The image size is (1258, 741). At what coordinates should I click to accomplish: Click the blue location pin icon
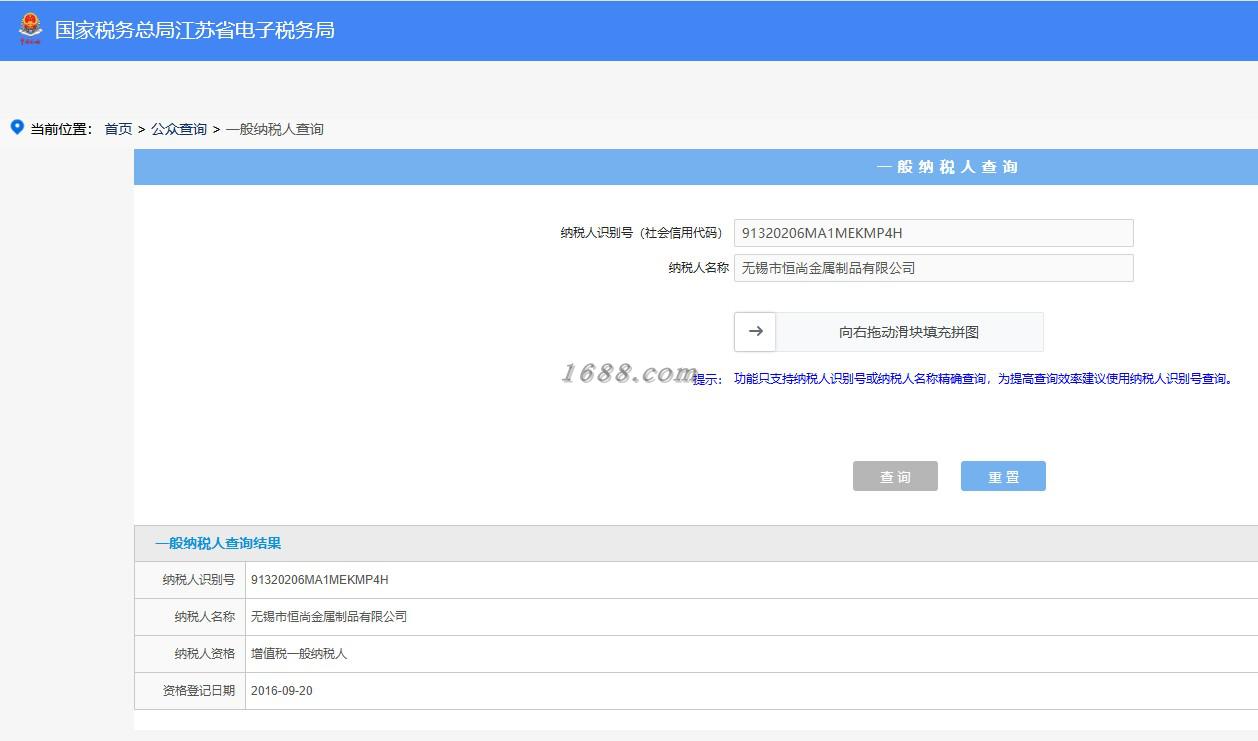17,127
